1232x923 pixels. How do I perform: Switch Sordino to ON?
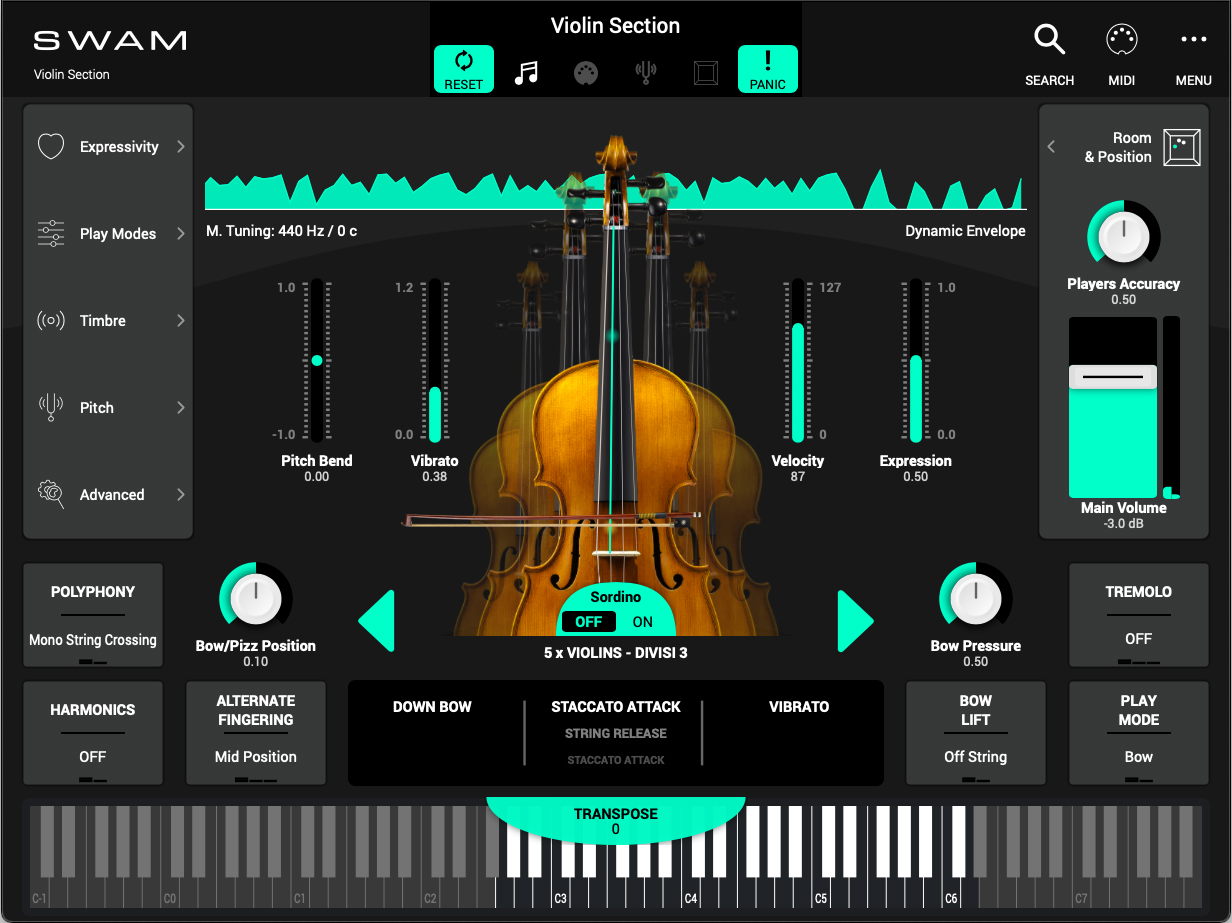pyautogui.click(x=642, y=622)
